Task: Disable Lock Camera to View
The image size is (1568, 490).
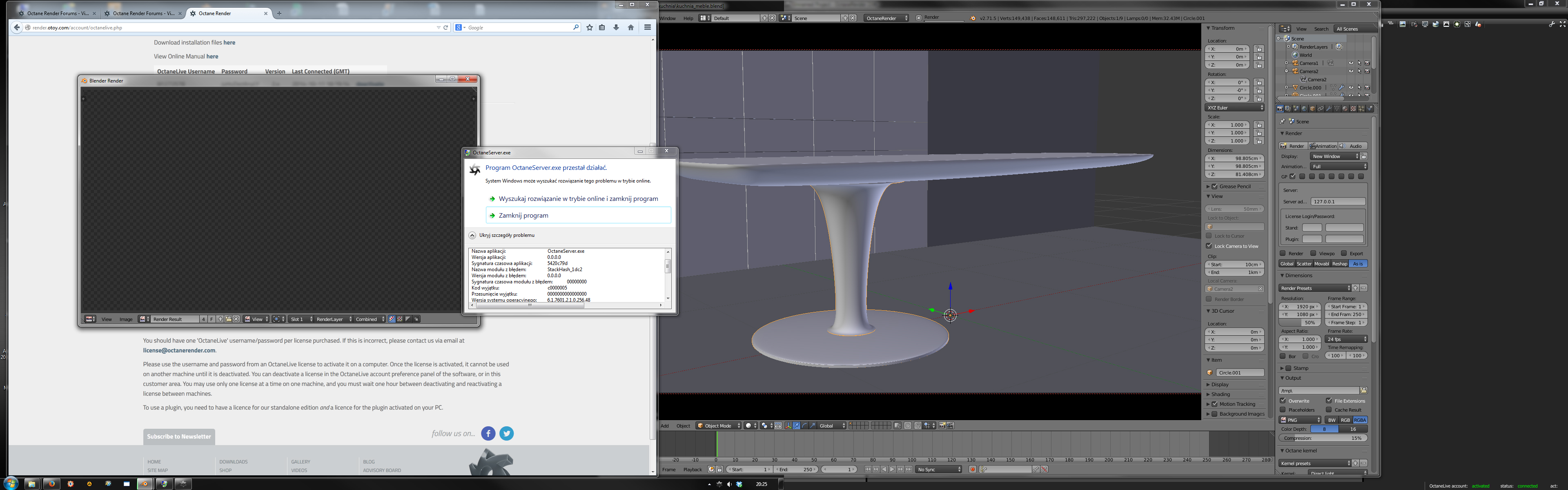Action: (x=1209, y=246)
